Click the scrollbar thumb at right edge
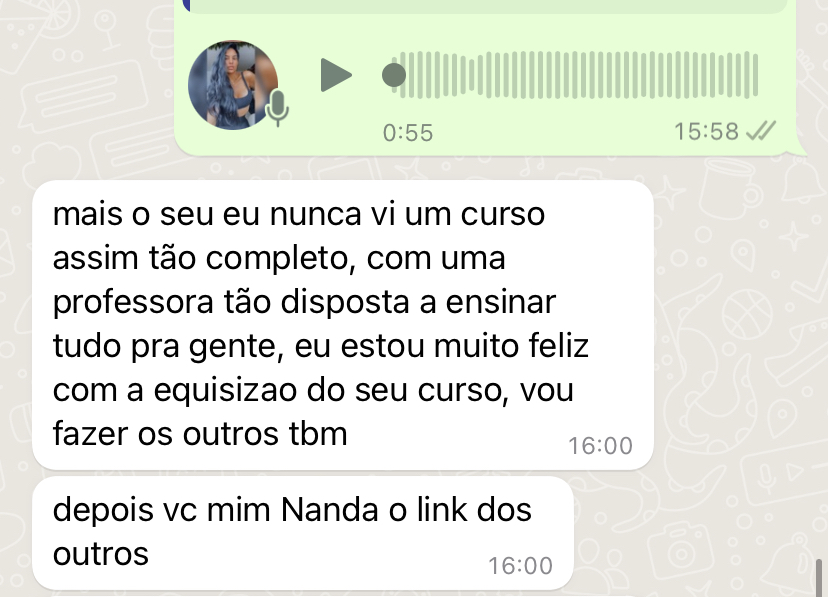828x597 pixels. (819, 578)
